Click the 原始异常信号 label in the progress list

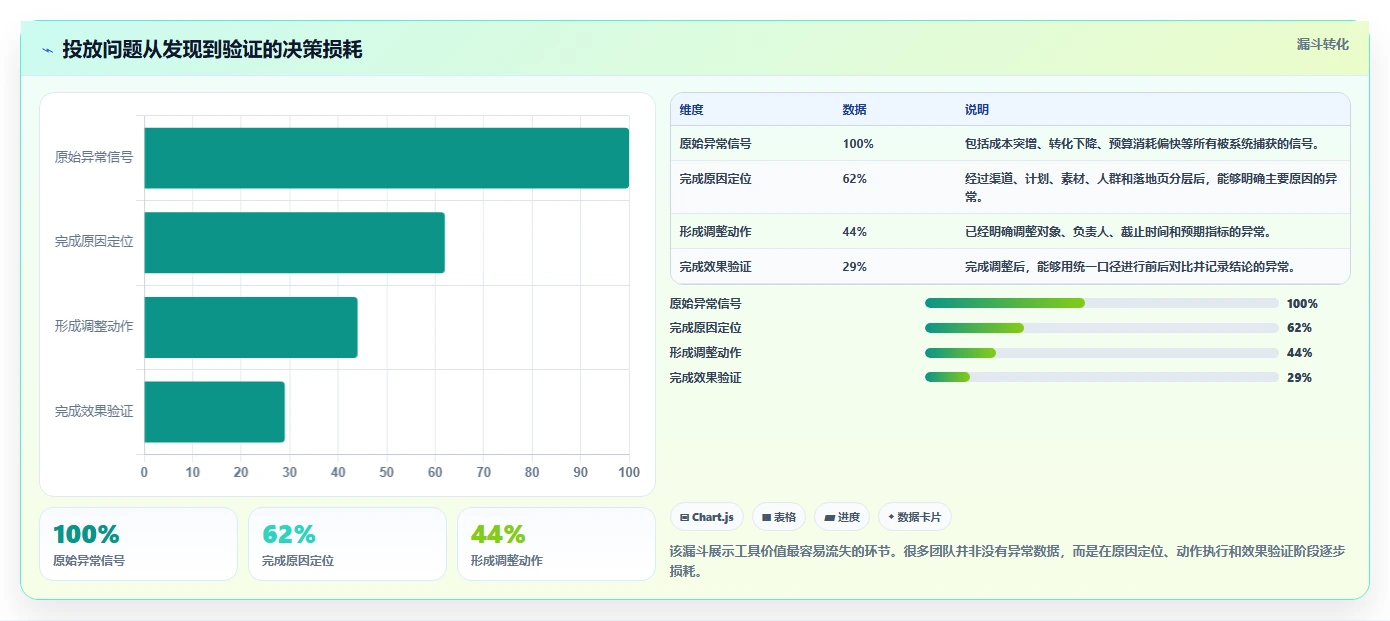click(706, 304)
